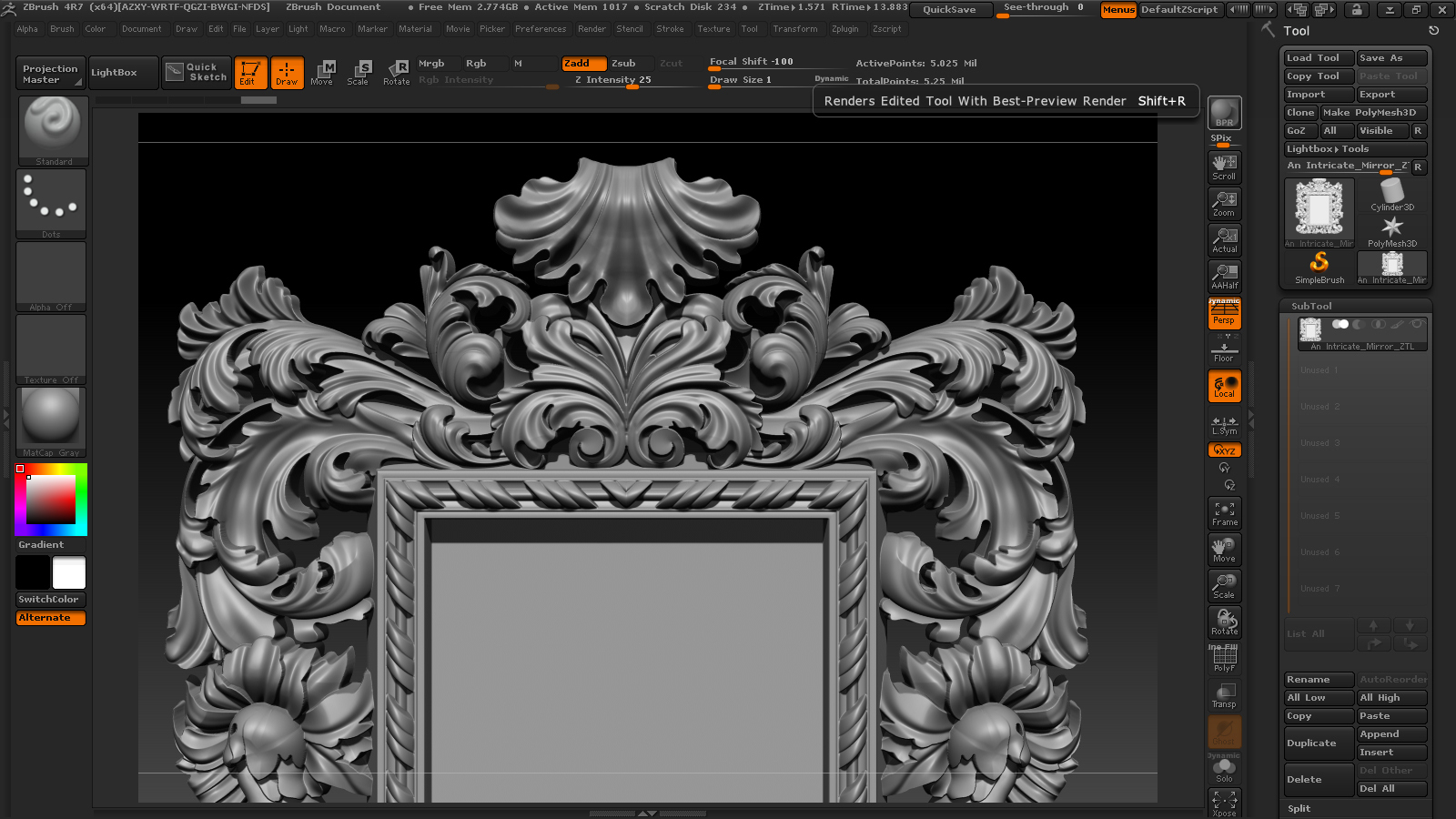Click the Cylinder3D tool icon

pos(1391,195)
